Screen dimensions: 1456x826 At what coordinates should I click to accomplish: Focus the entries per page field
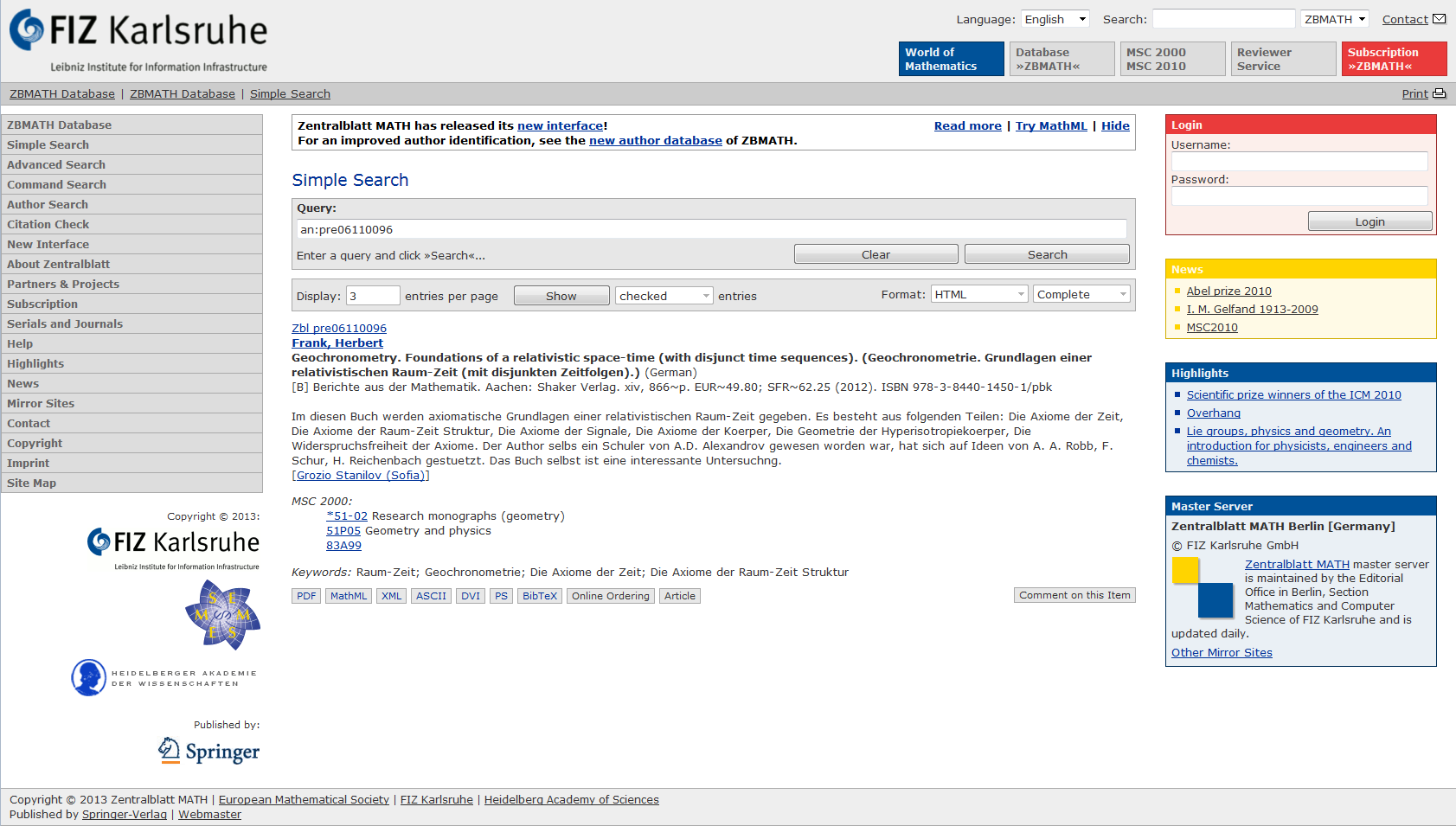coord(373,296)
